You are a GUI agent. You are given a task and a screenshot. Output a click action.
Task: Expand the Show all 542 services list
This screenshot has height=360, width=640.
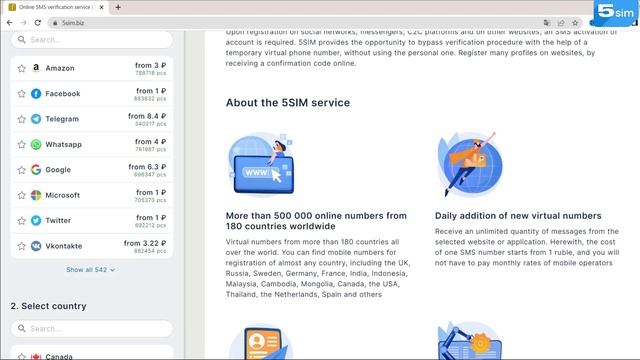pos(91,270)
